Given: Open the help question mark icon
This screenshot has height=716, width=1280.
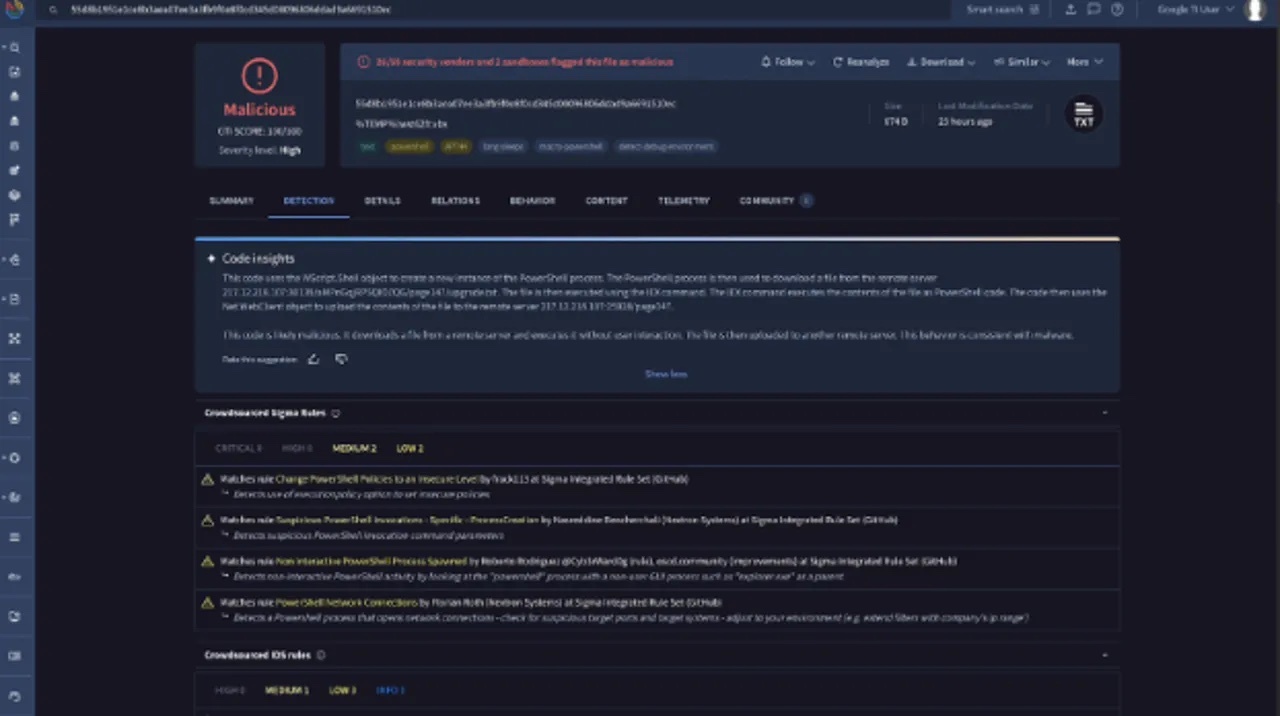Looking at the screenshot, I should 1117,9.
